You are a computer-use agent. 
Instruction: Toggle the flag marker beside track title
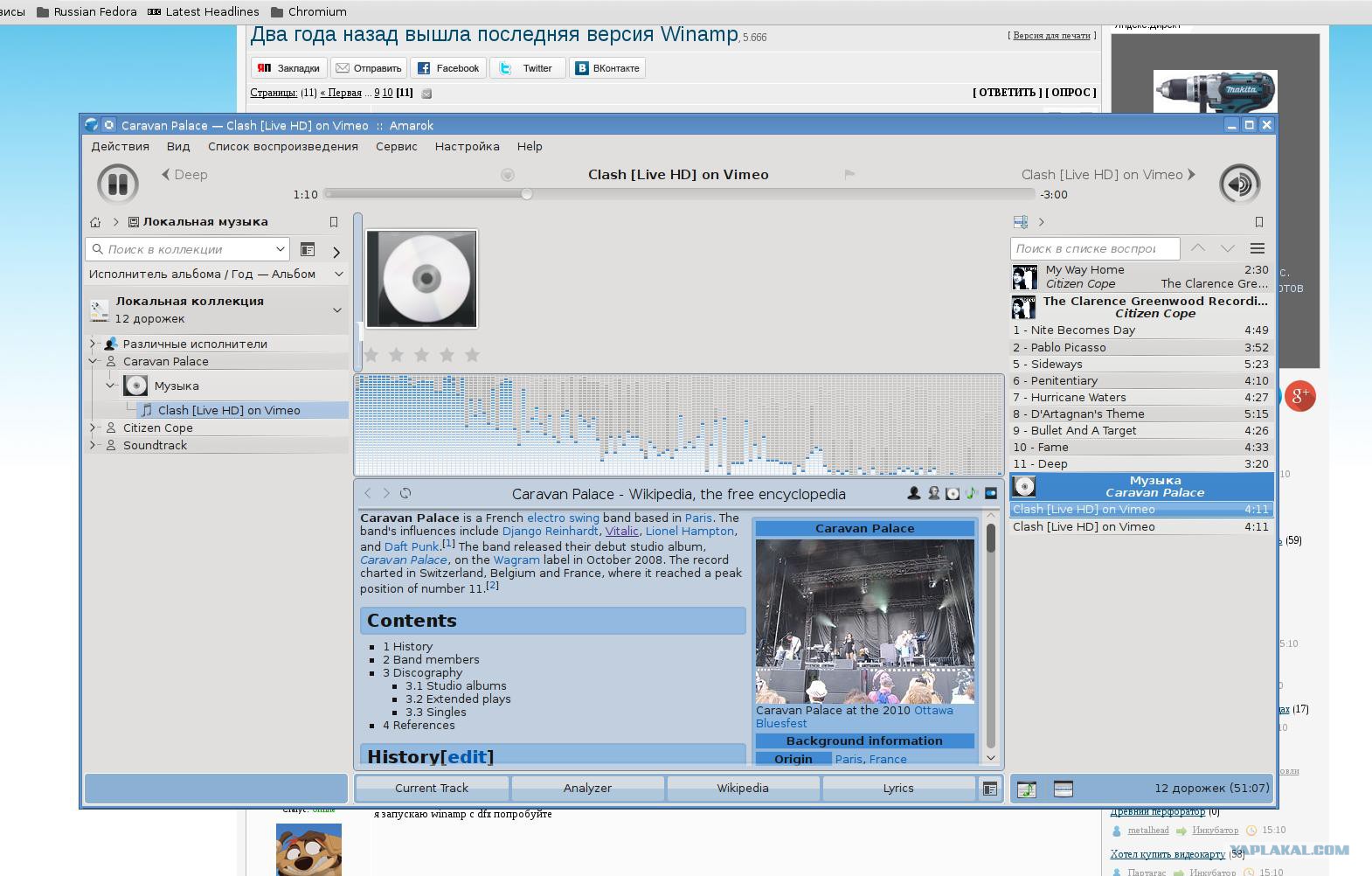pyautogui.click(x=849, y=175)
